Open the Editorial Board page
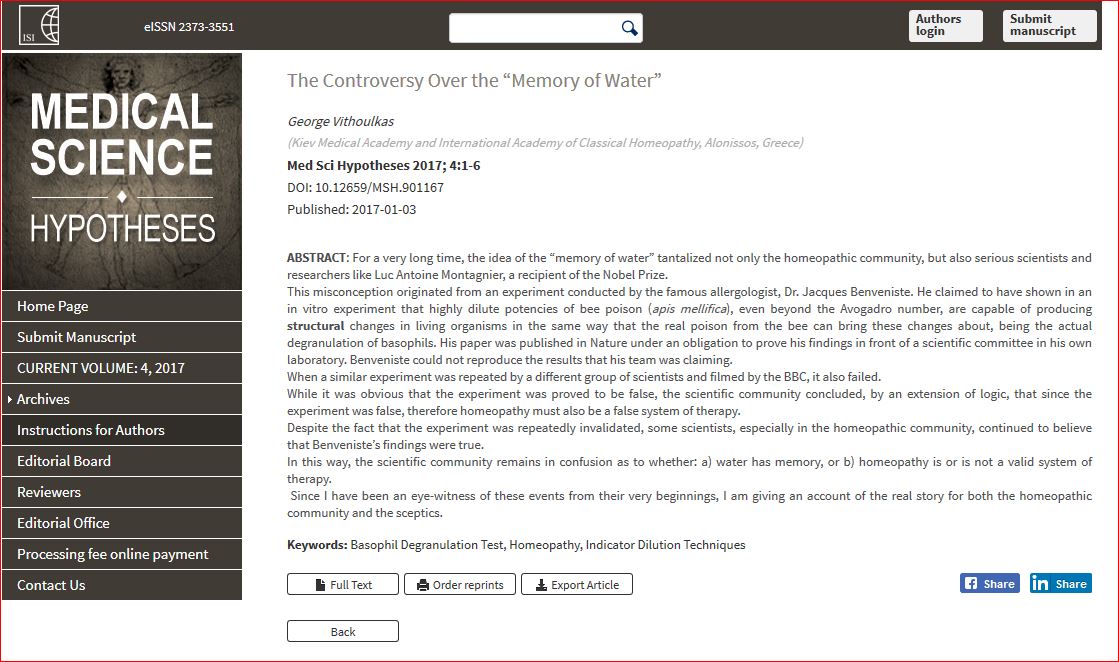Screen dimensions: 1119x662 122,461
